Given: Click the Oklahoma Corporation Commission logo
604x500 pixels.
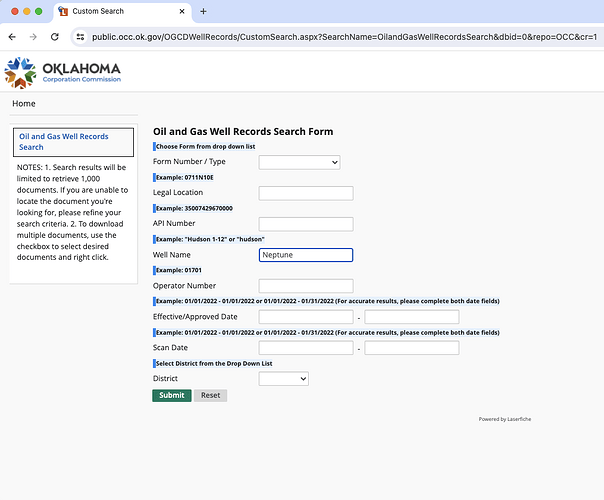Looking at the screenshot, I should (x=62, y=72).
